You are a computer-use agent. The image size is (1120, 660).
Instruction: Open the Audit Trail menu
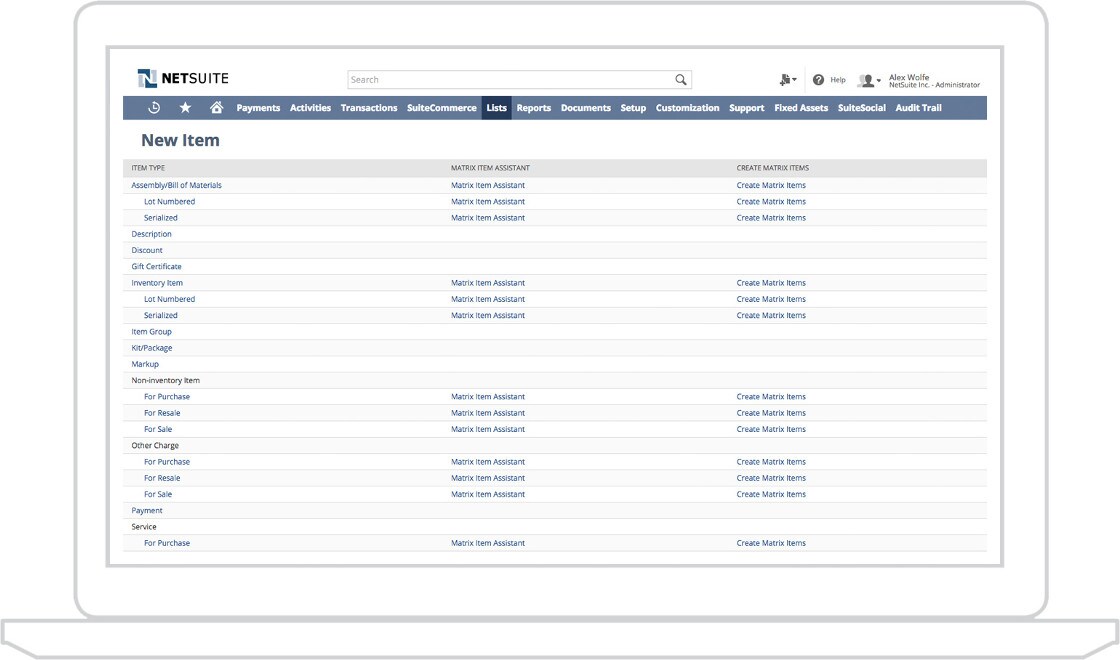(919, 108)
